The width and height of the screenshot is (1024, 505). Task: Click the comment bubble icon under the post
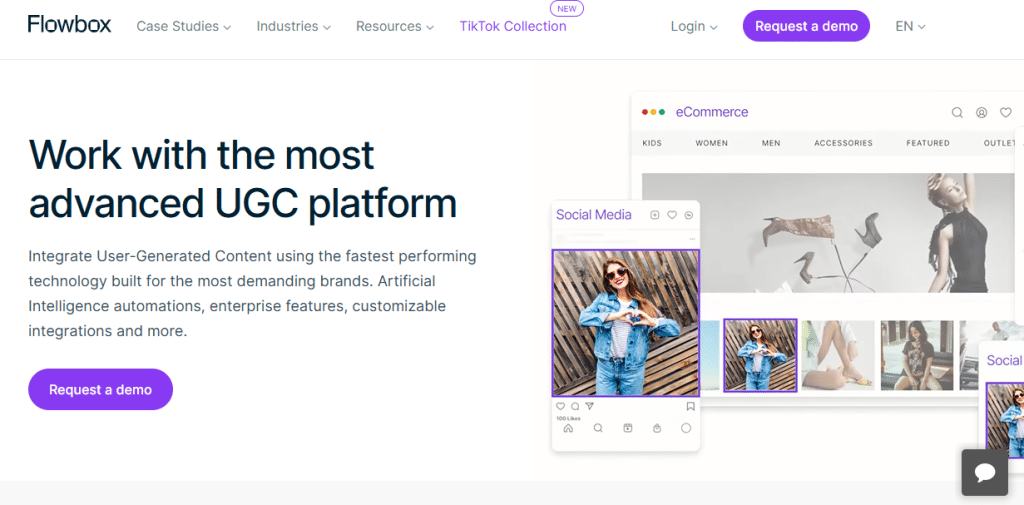point(575,407)
